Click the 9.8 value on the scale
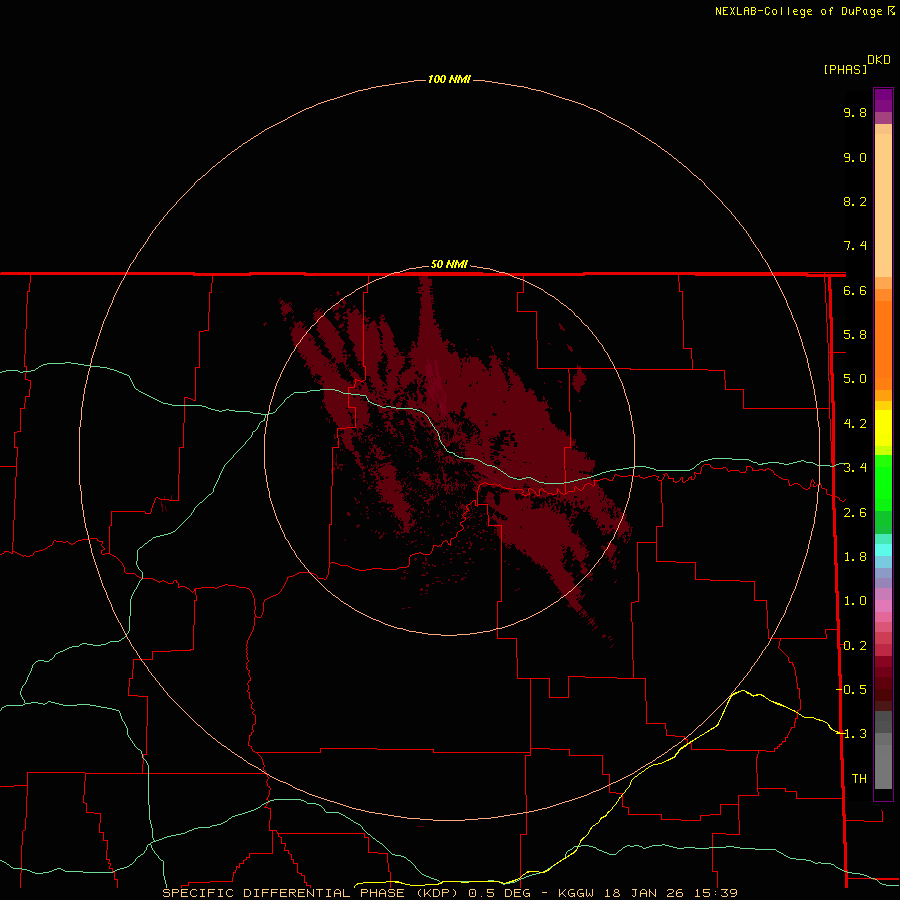Screen dimensions: 900x900 click(855, 112)
